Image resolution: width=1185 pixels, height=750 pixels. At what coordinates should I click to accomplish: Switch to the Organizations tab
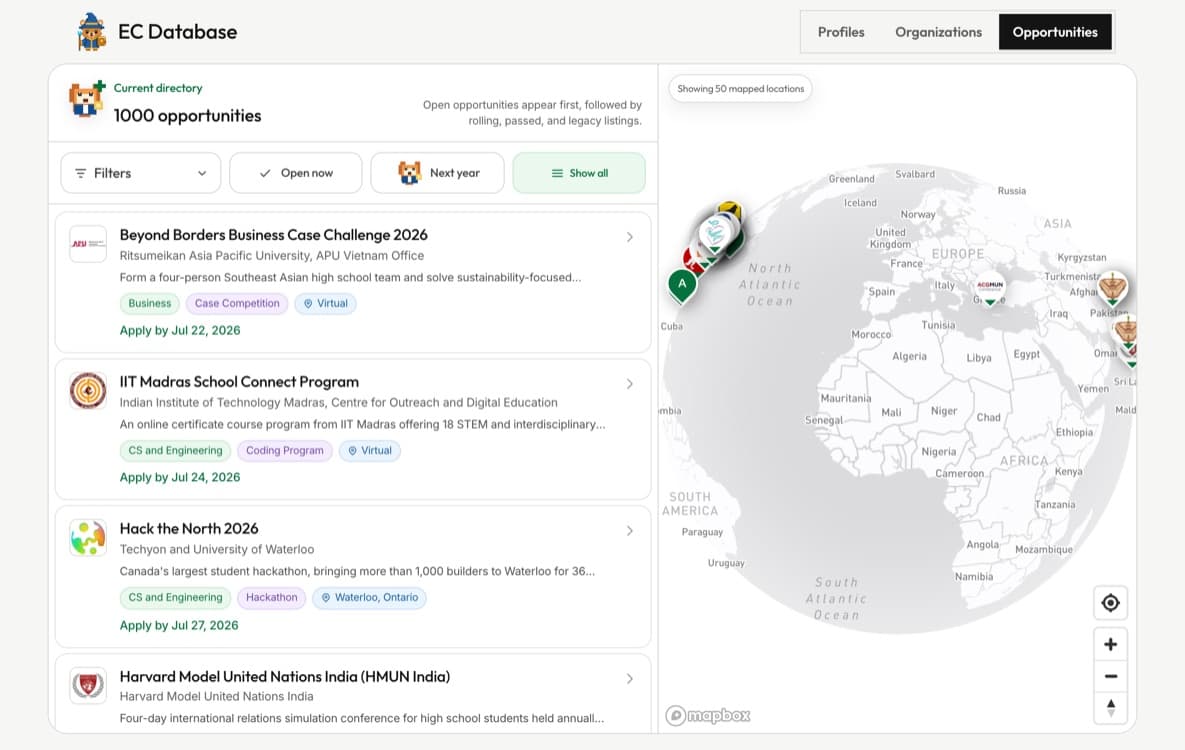pyautogui.click(x=938, y=32)
